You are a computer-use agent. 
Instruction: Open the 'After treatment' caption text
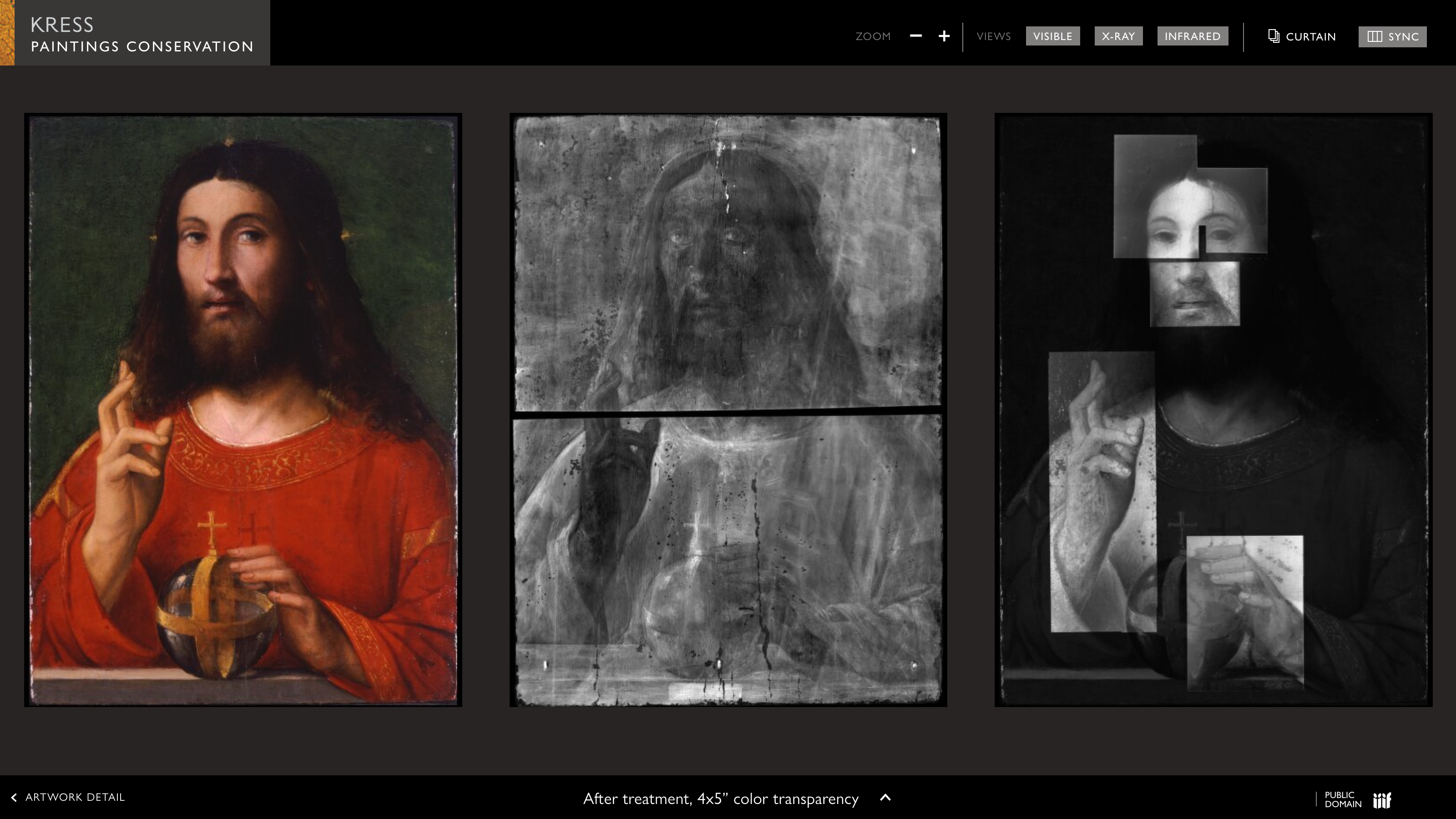click(x=720, y=799)
